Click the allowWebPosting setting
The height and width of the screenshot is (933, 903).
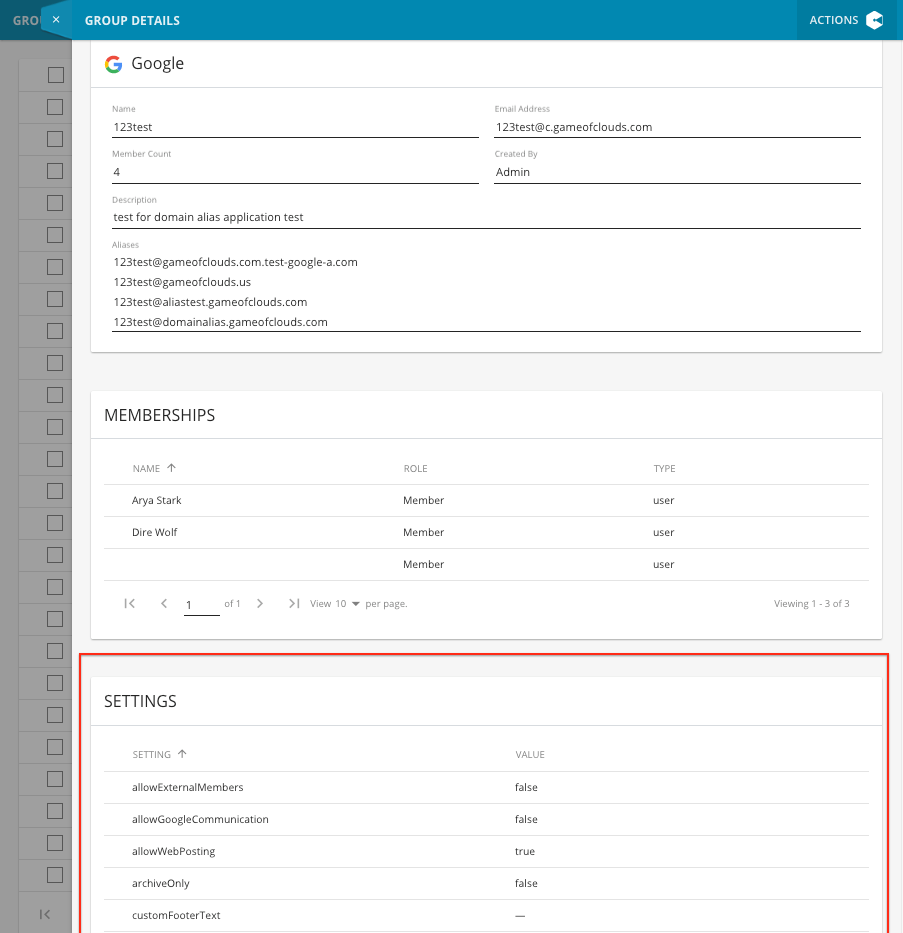coord(173,851)
